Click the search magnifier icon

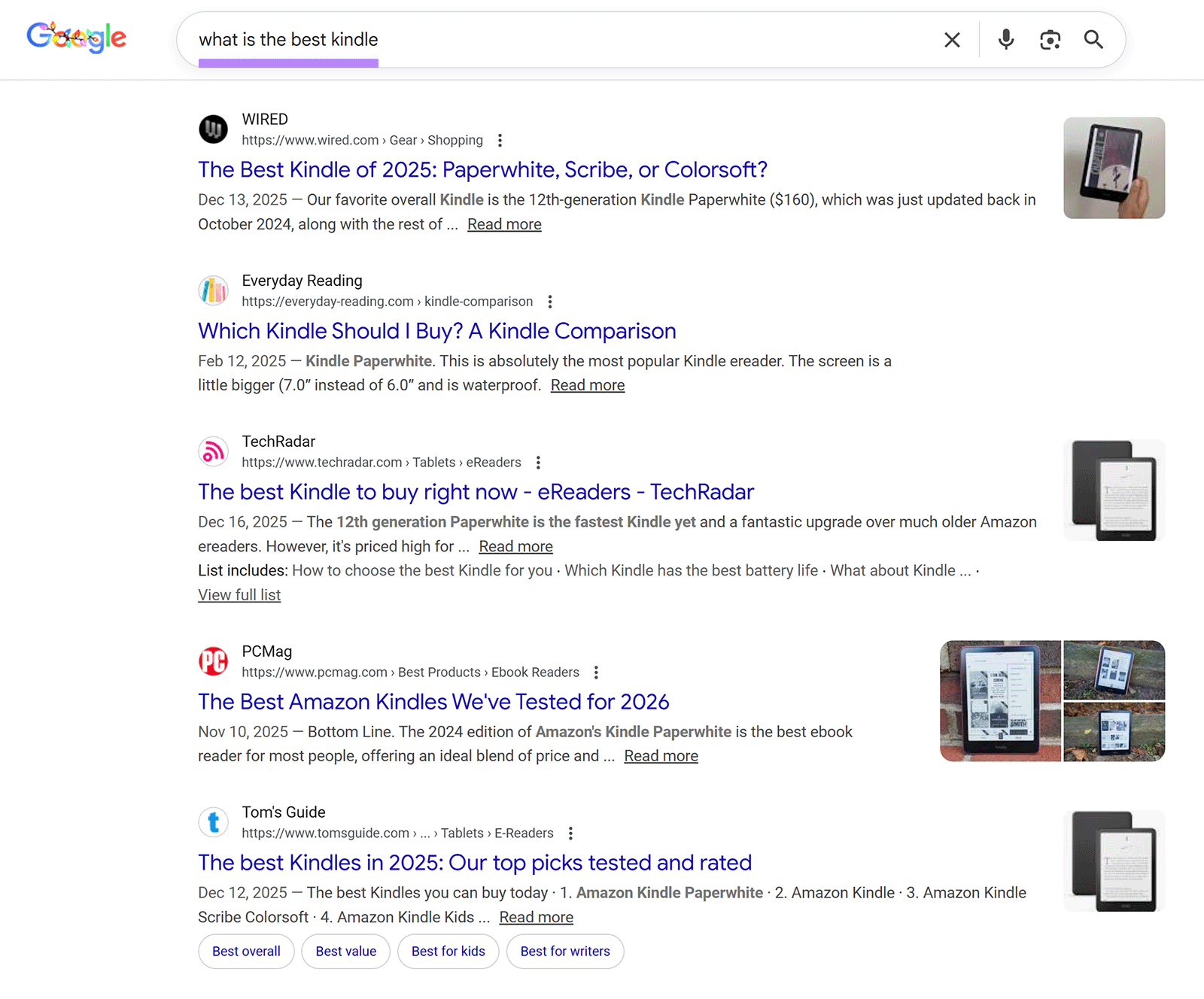point(1094,40)
